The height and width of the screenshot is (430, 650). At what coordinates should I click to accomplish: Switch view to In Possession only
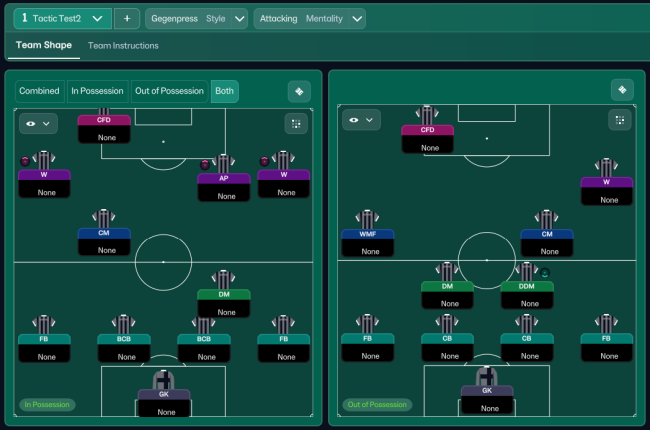click(97, 91)
